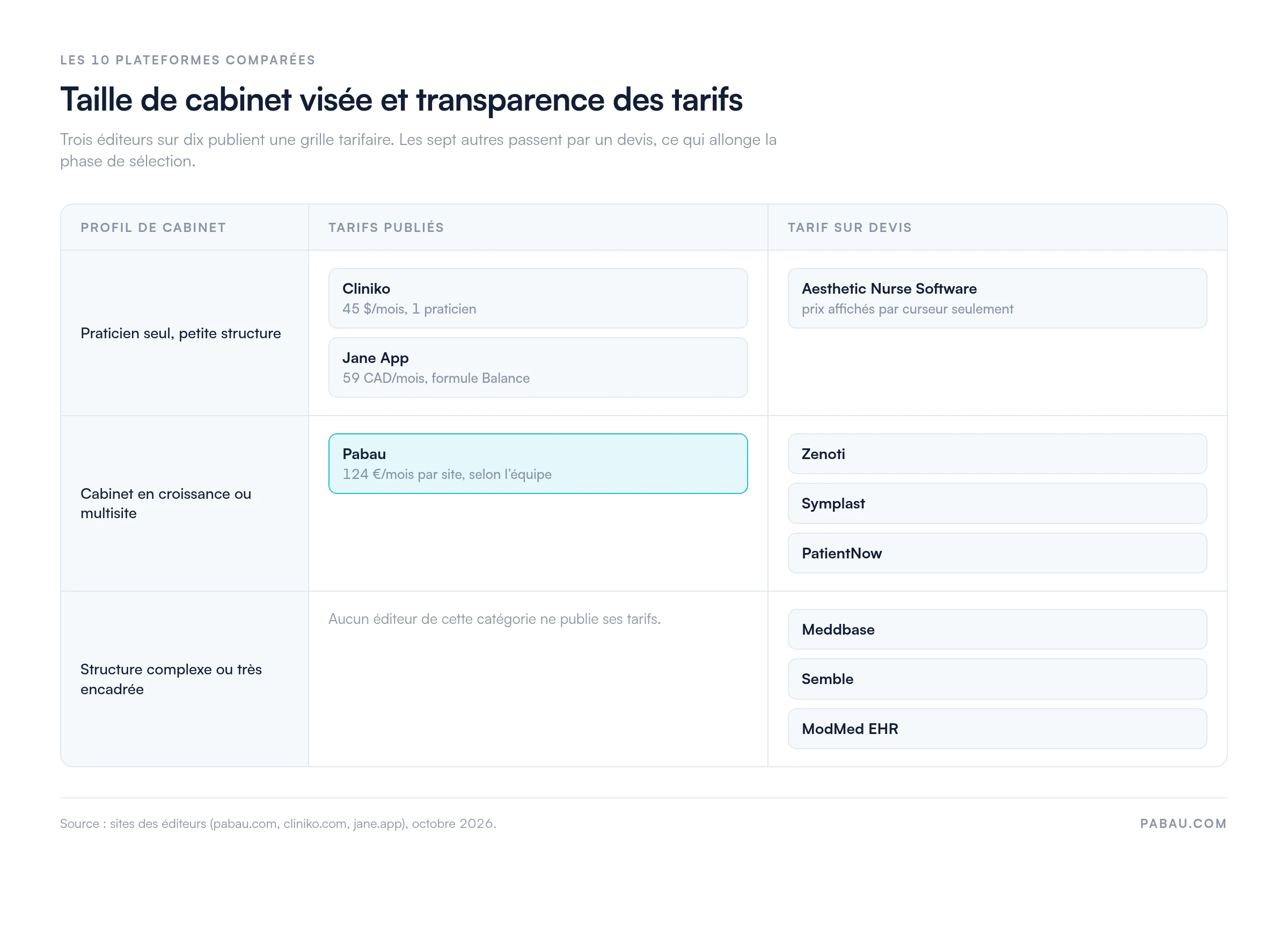This screenshot has height=945, width=1288.
Task: Click 'LES 10 PLATEFORMES COMPARÉES' overline text
Action: tap(187, 60)
